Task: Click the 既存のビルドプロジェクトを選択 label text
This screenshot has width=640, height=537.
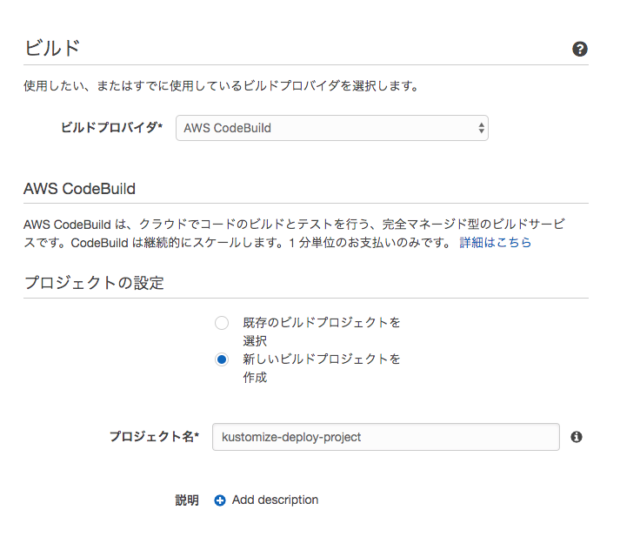Action: [321, 331]
